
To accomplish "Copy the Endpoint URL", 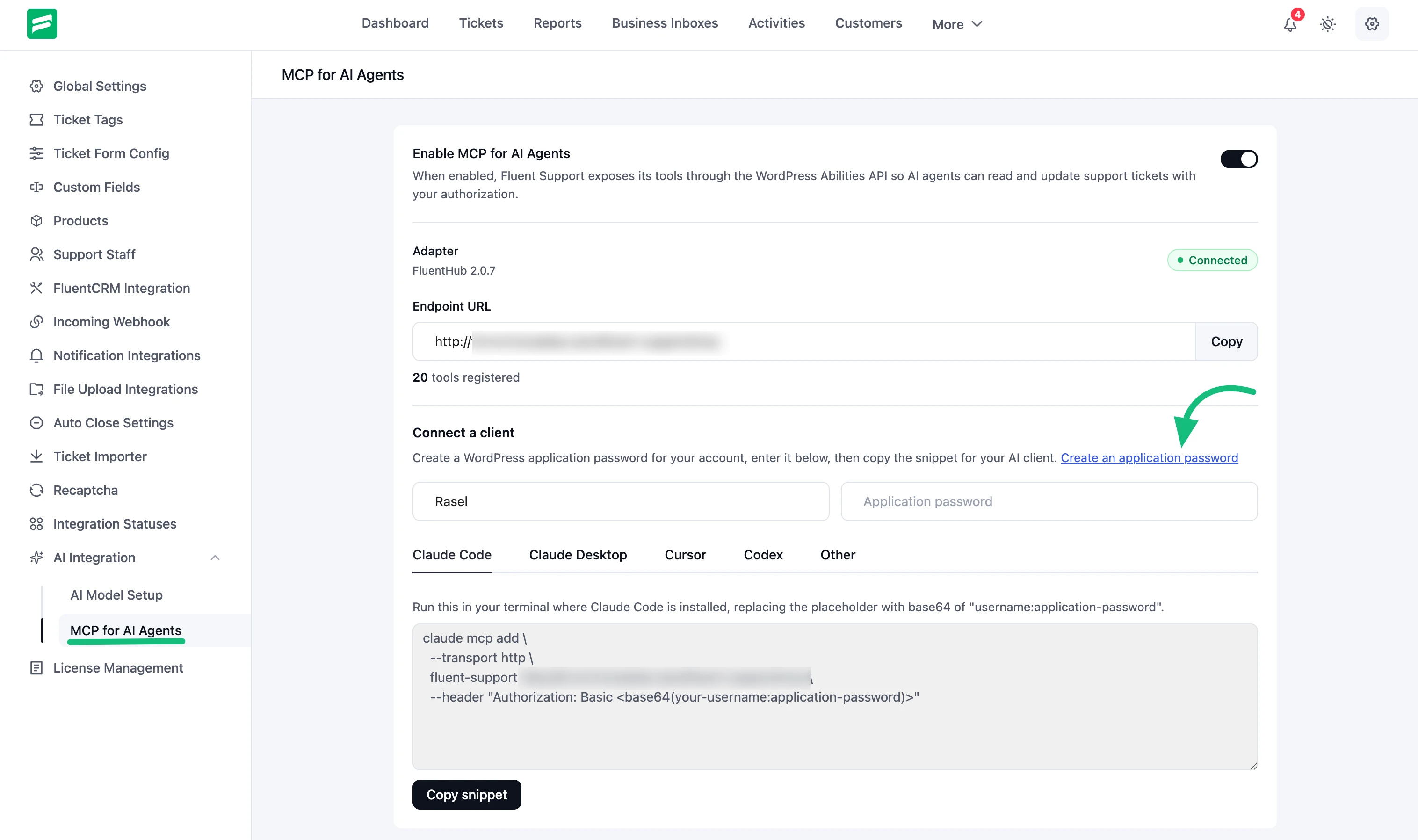I will pyautogui.click(x=1226, y=341).
